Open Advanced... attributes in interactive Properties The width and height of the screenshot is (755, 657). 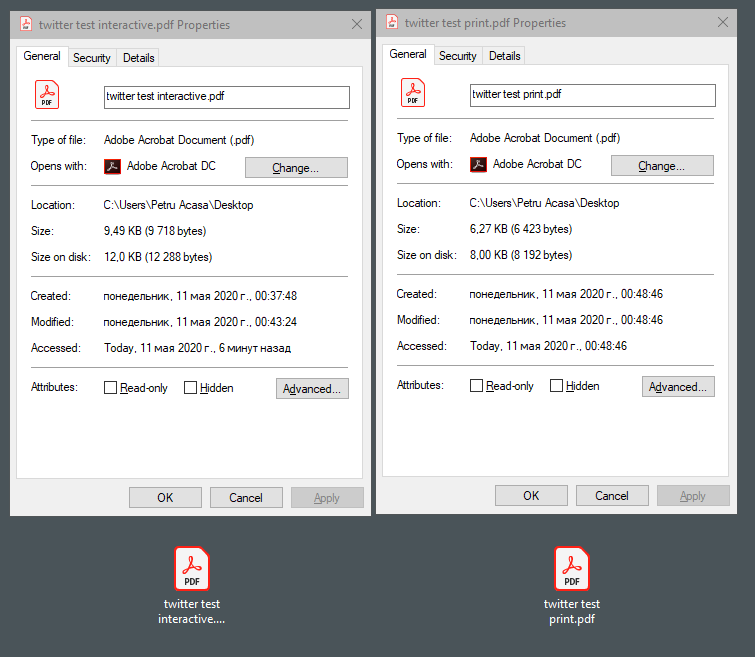click(312, 389)
